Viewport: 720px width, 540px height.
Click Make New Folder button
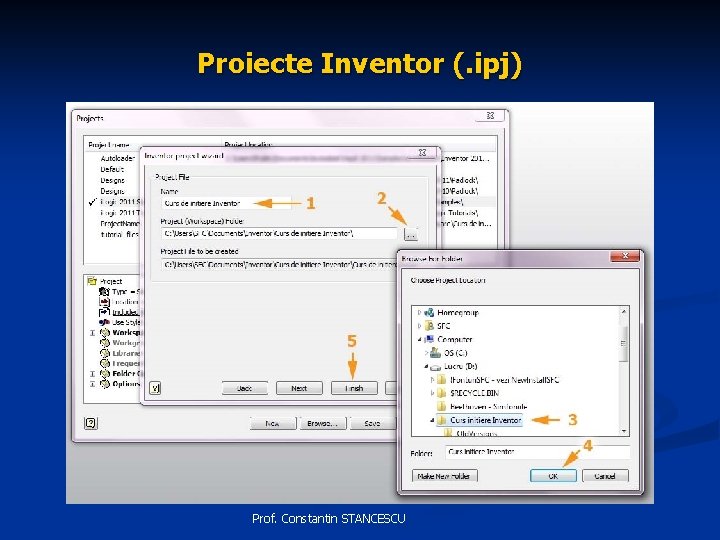tap(444, 476)
